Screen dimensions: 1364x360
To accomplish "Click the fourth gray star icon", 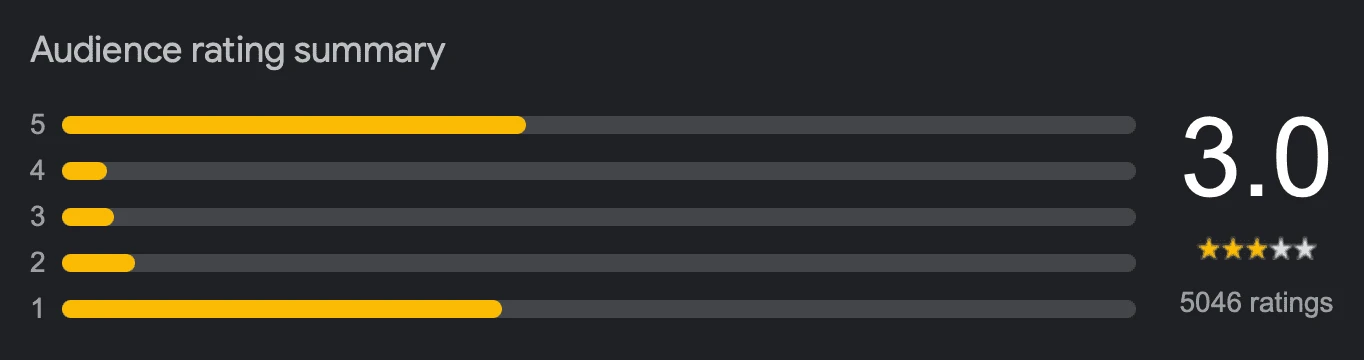I will point(1281,250).
